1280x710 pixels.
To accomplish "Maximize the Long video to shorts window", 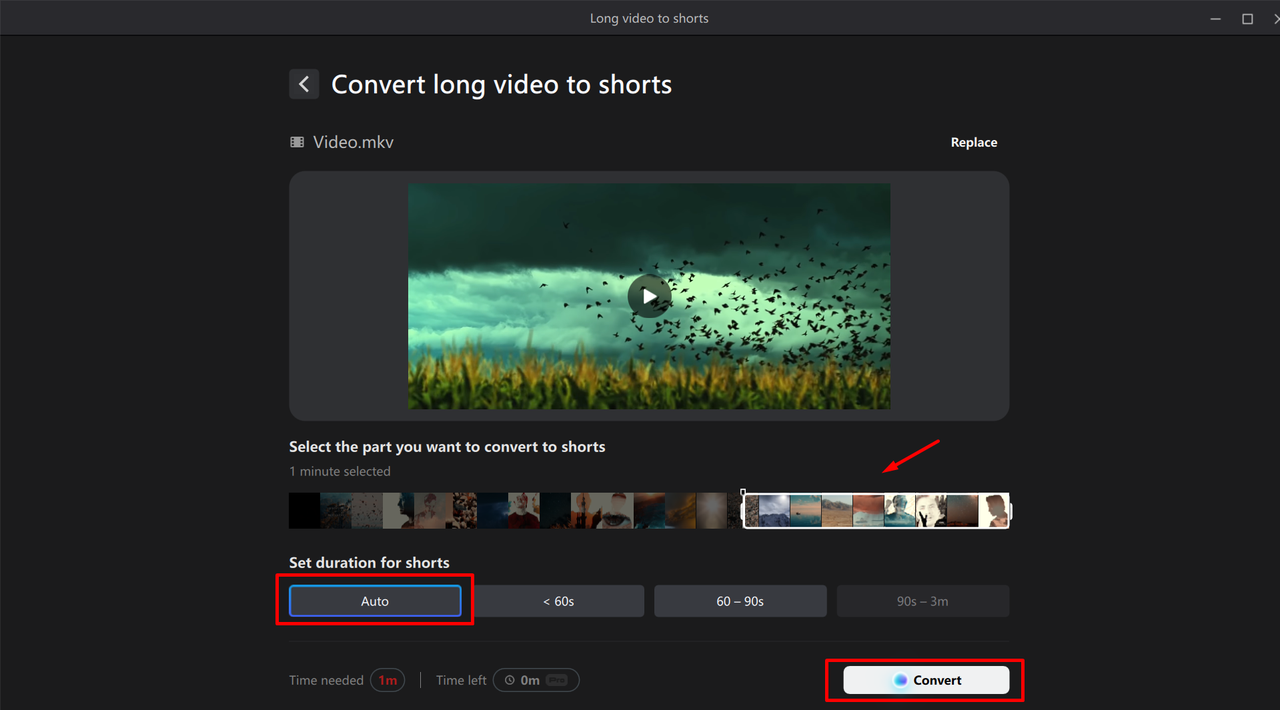I will pyautogui.click(x=1247, y=19).
